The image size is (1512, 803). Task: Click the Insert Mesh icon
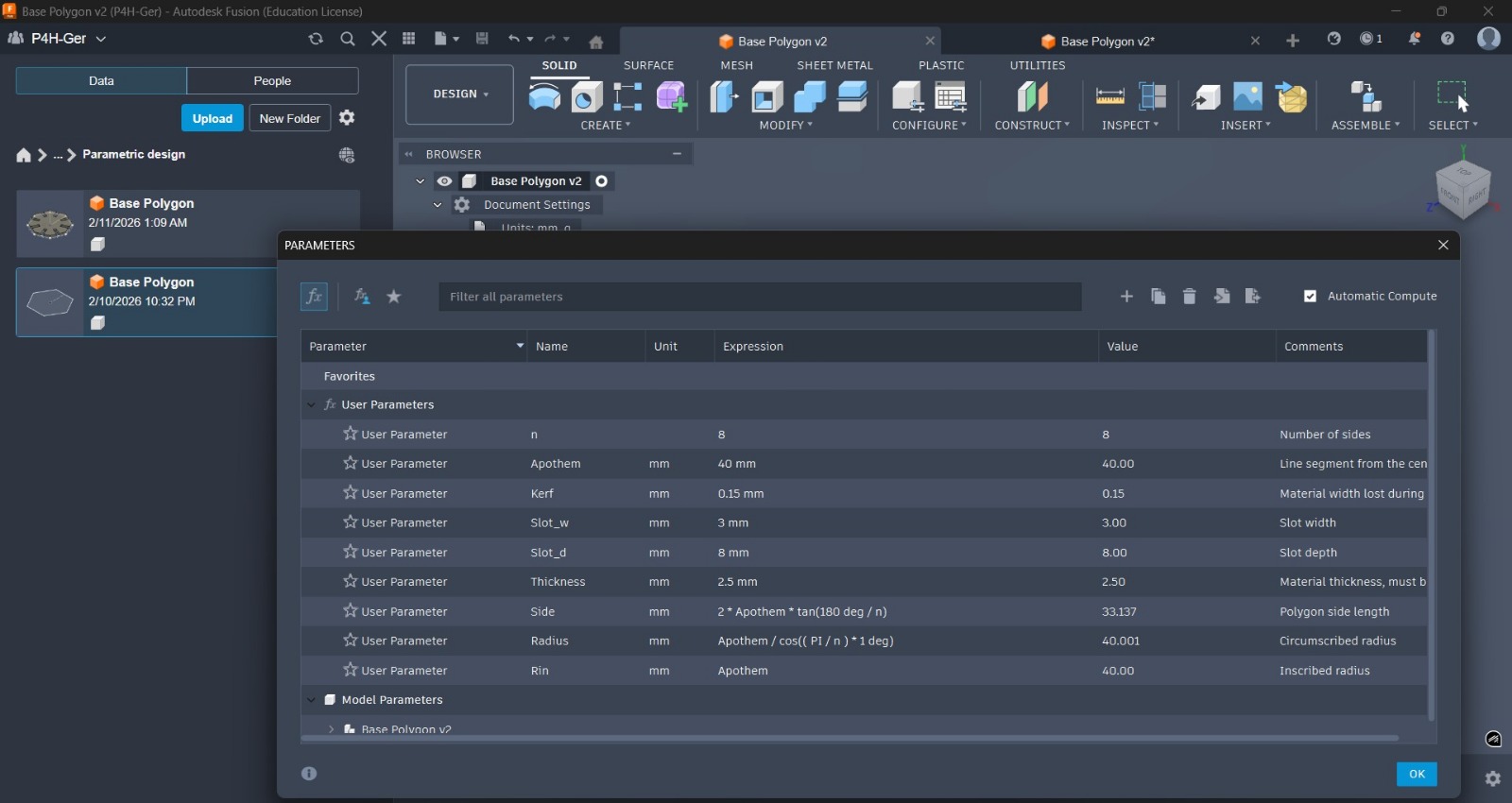(x=1291, y=96)
